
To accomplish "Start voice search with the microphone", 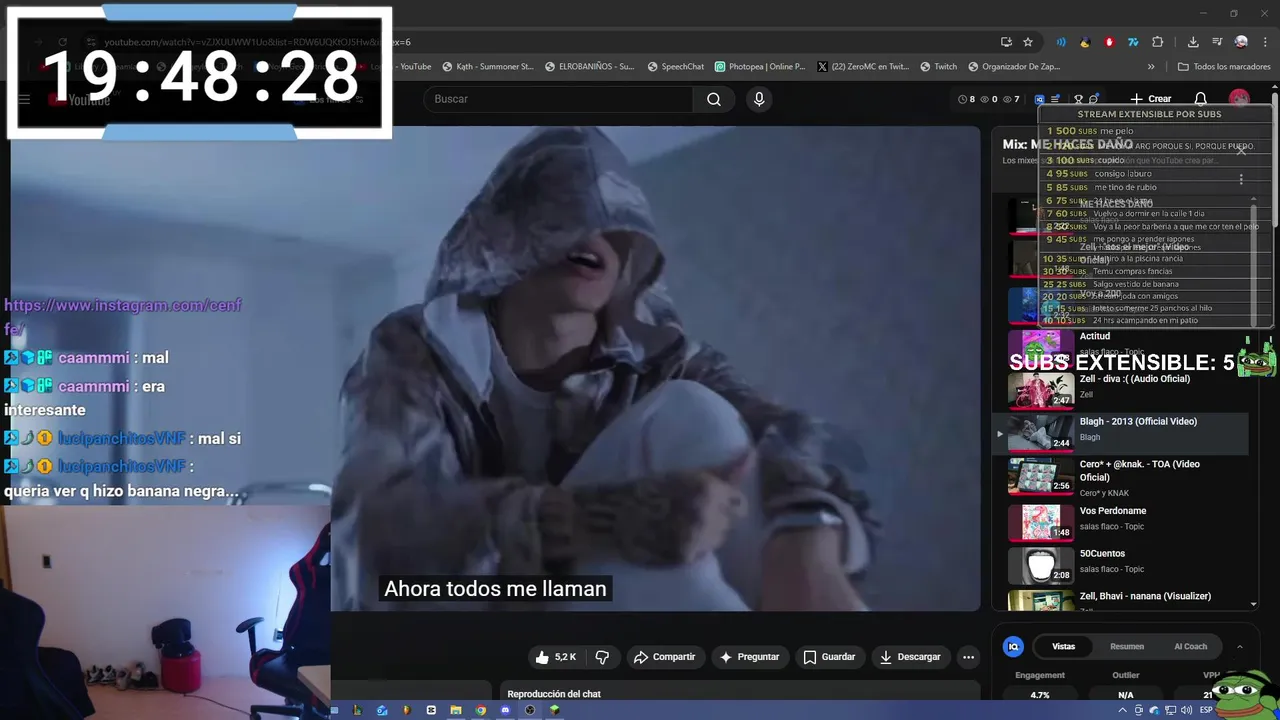I will pos(759,99).
